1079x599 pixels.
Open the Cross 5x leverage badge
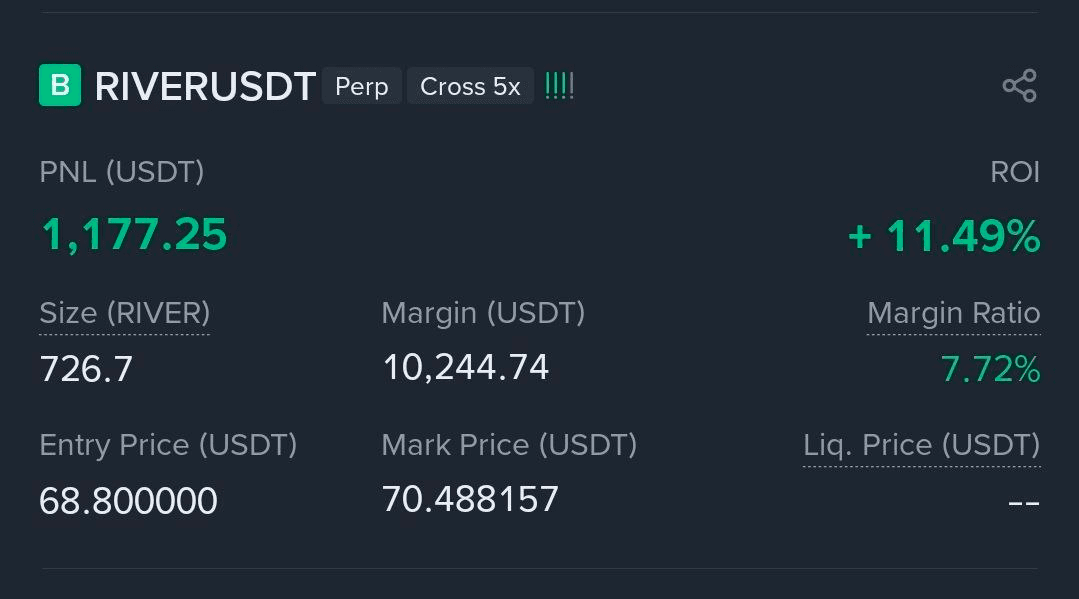pos(470,86)
